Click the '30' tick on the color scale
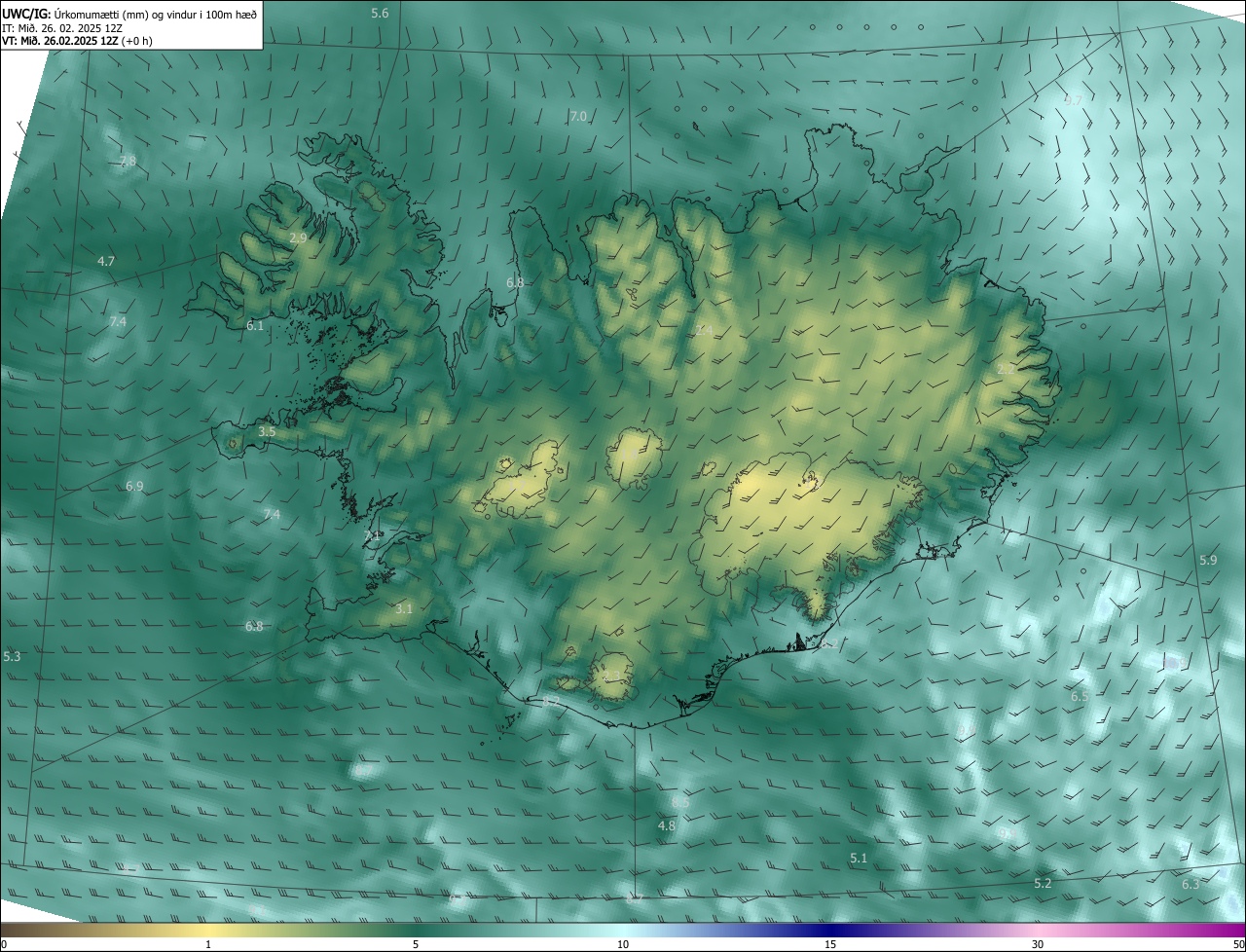The width and height of the screenshot is (1246, 952). click(1038, 945)
